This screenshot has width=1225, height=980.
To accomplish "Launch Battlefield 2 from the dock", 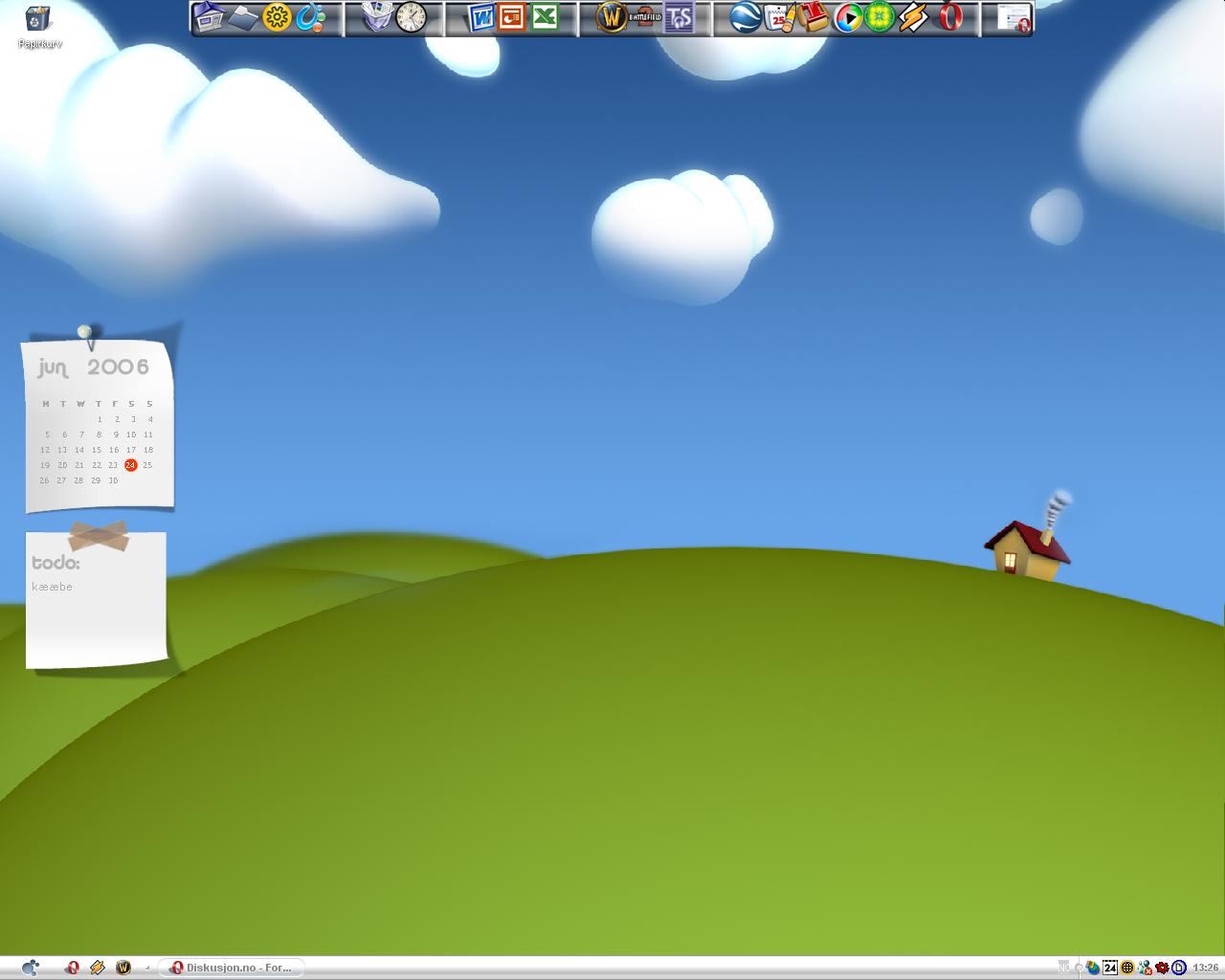I will (646, 17).
